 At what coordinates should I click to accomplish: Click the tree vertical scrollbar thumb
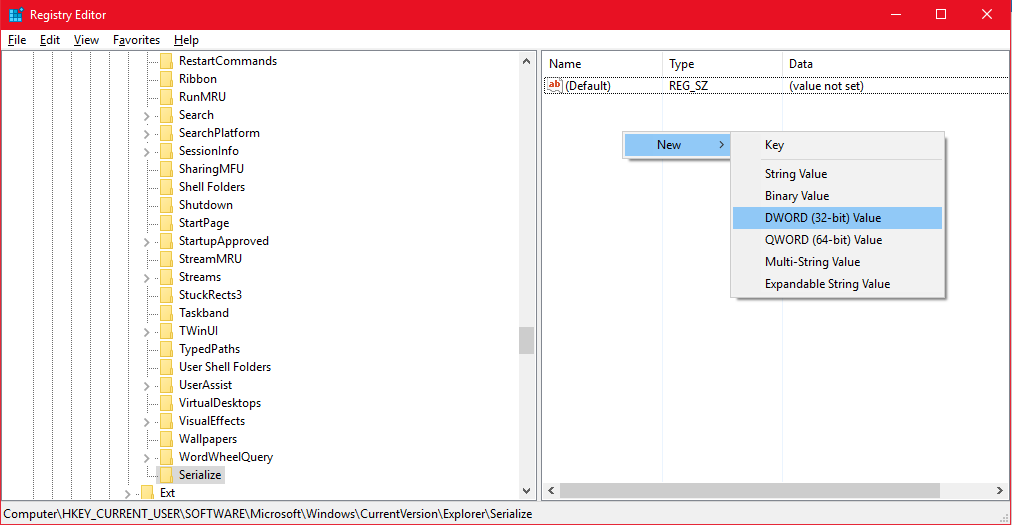pyautogui.click(x=526, y=340)
